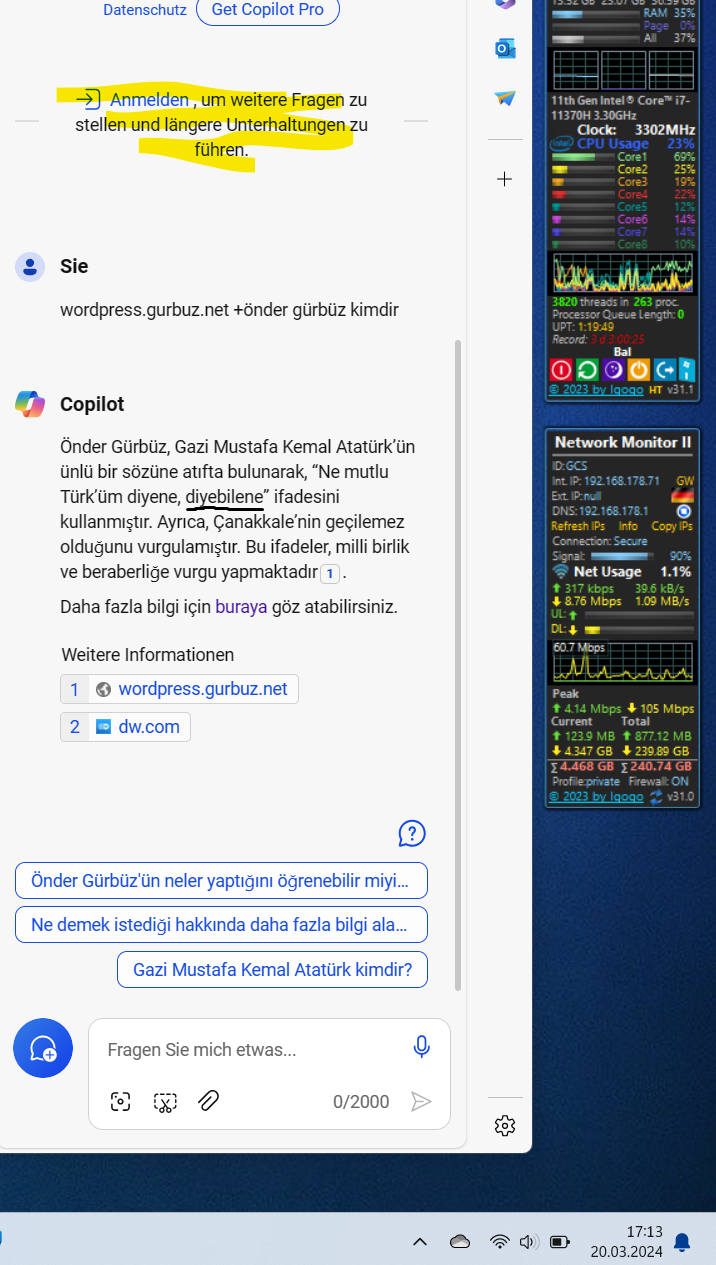Click the microphone voice input icon
The height and width of the screenshot is (1265, 716).
tap(422, 1047)
